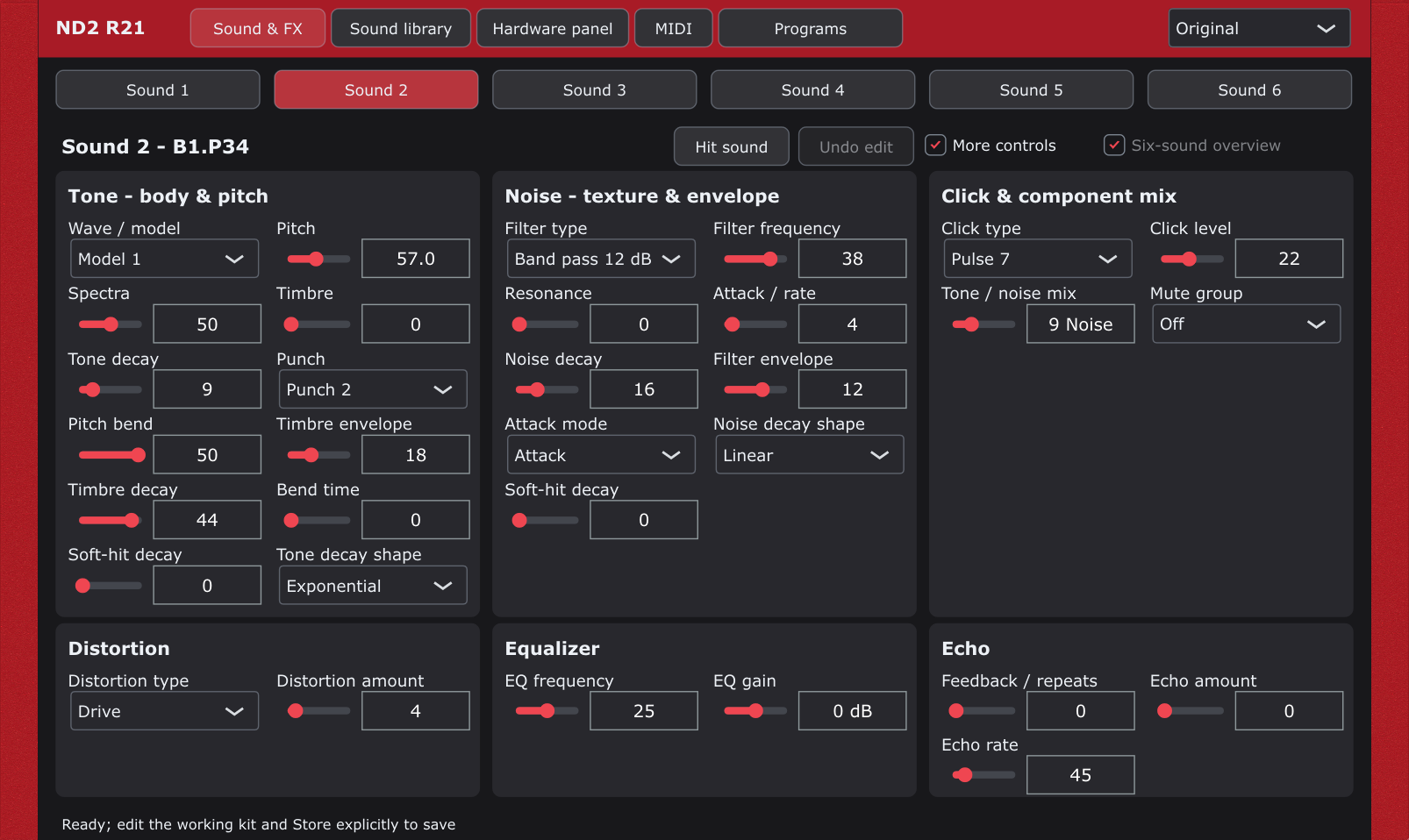Click the Hit sound button
Image resolution: width=1409 pixels, height=840 pixels.
click(732, 146)
